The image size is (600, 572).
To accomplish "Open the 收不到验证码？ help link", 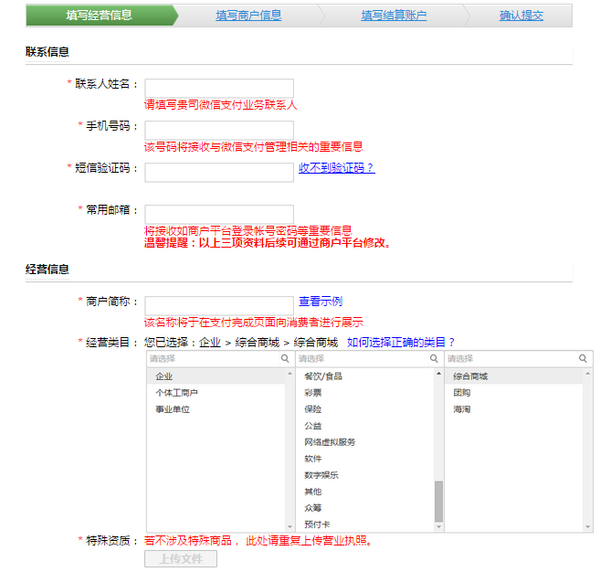I will [x=336, y=168].
